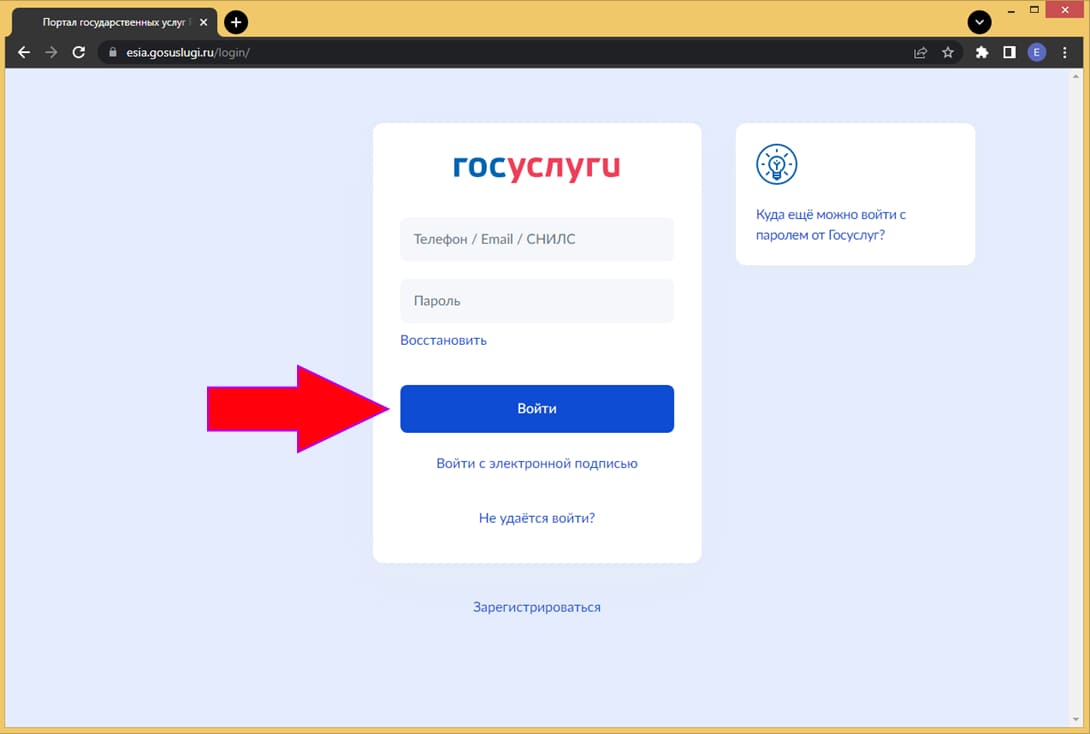The width and height of the screenshot is (1090, 734).
Task: Close the Портал государственных услуг tab
Action: point(203,22)
